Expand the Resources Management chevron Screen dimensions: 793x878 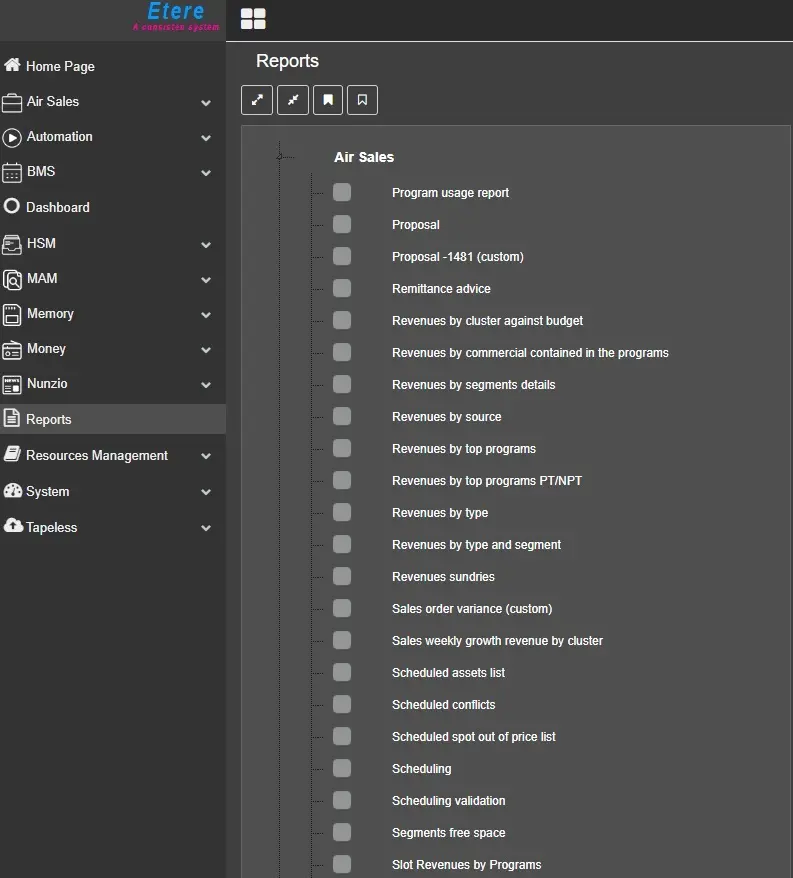(x=206, y=457)
